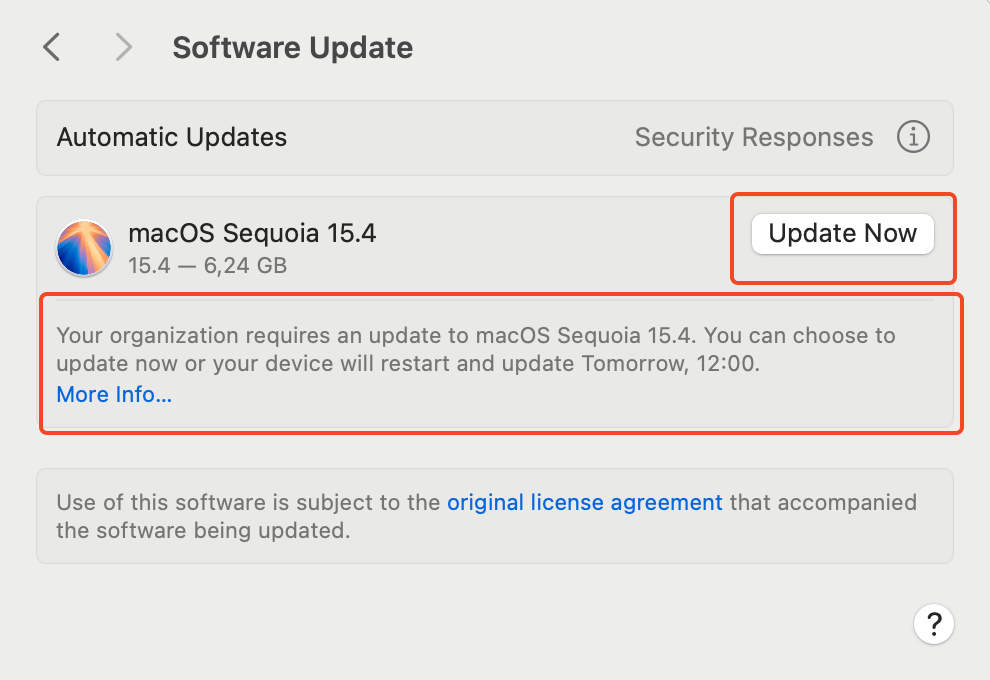990x680 pixels.
Task: Open the More Info… link
Action: pos(114,395)
